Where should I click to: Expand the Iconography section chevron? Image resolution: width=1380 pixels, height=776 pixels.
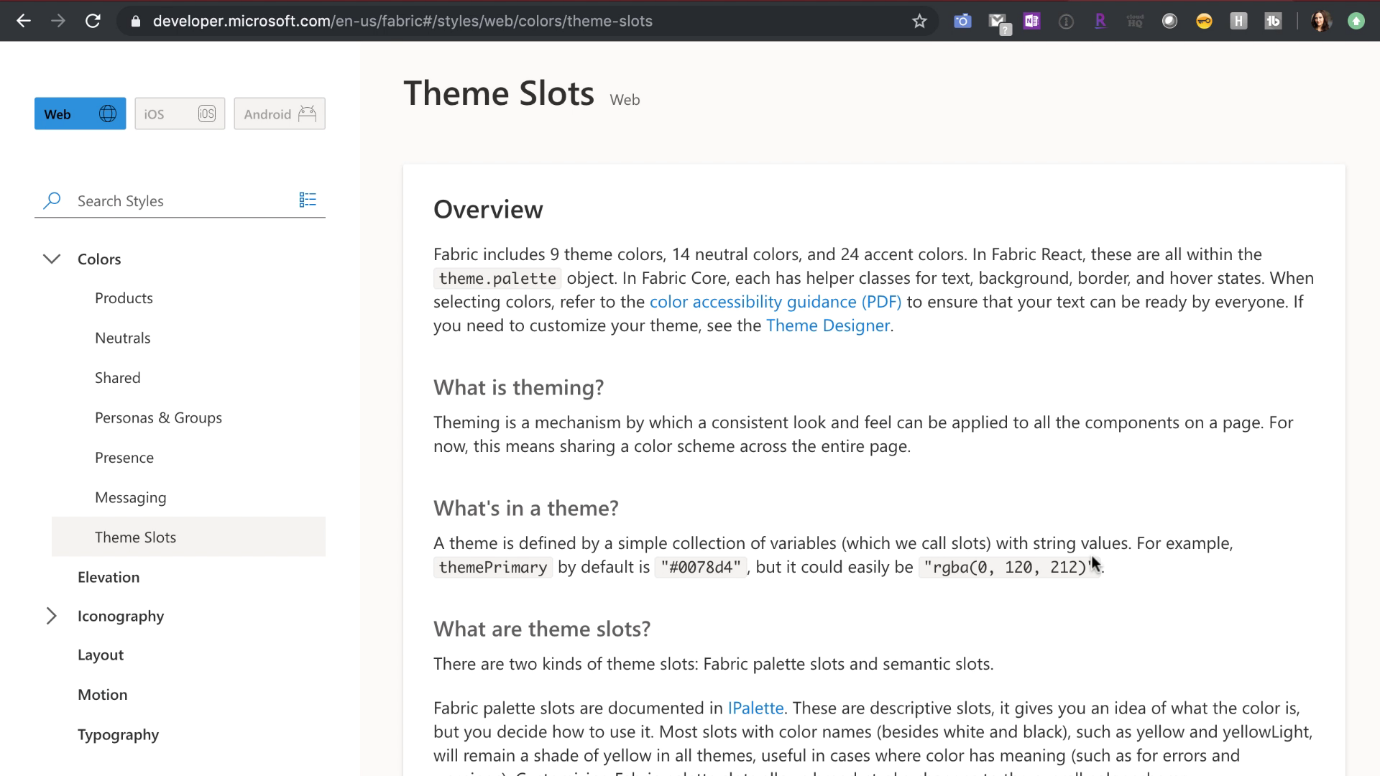[52, 616]
